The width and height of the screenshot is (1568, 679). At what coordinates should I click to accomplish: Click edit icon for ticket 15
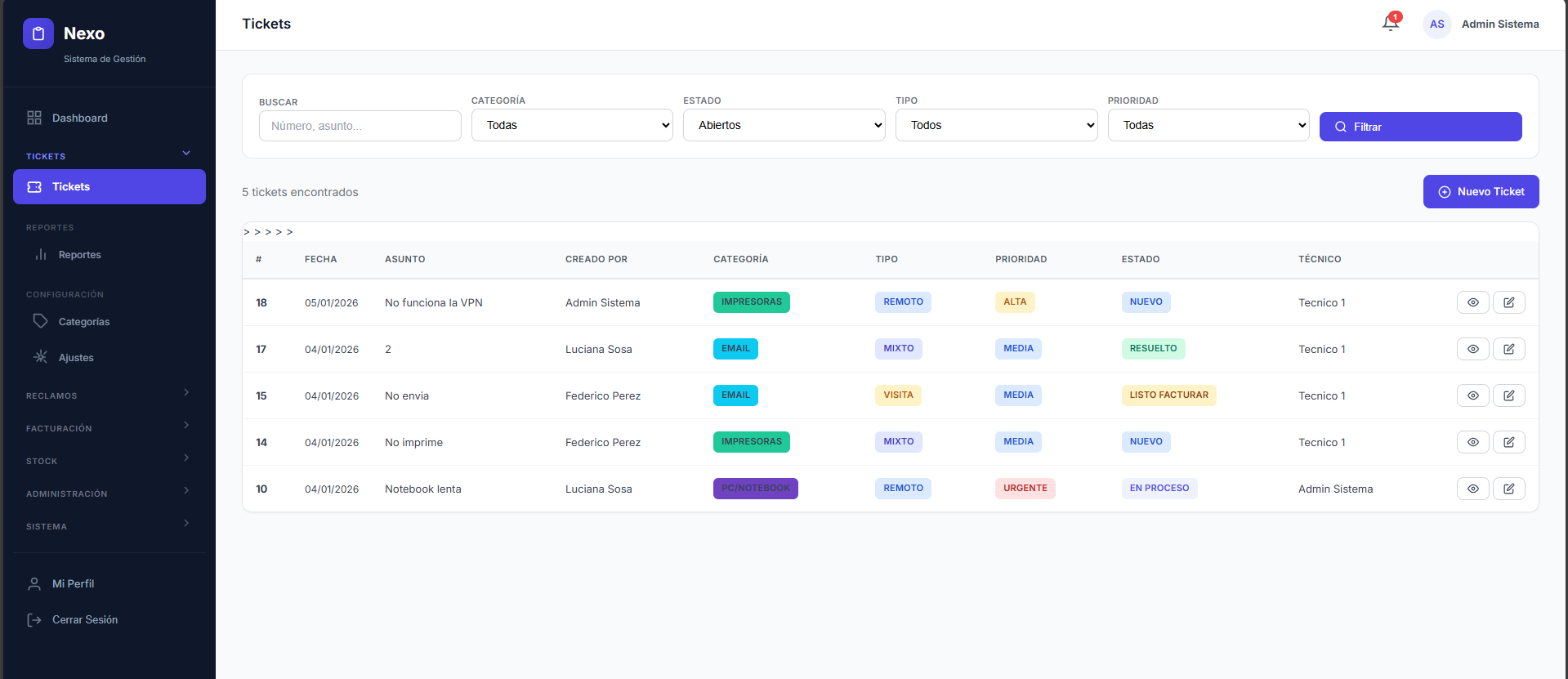(x=1508, y=395)
